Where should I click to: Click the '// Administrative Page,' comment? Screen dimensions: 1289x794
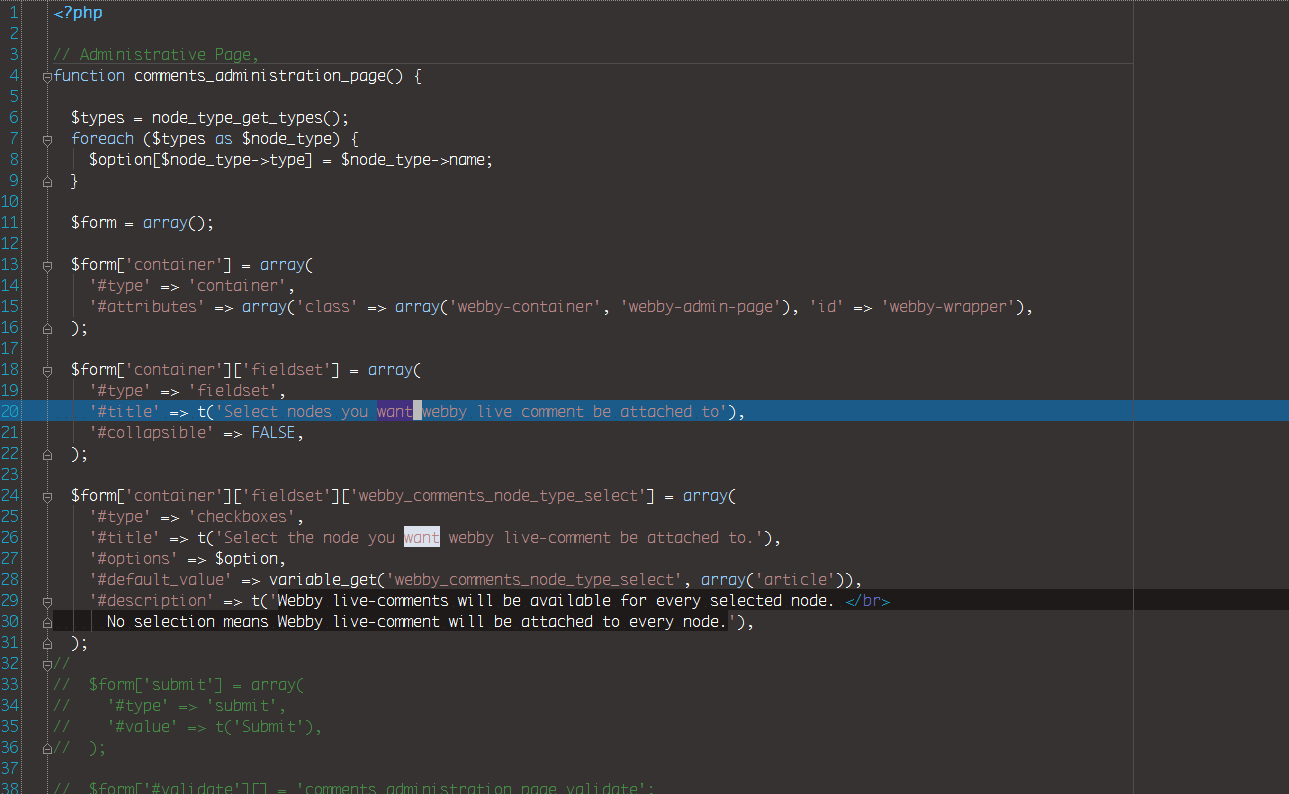click(x=156, y=55)
